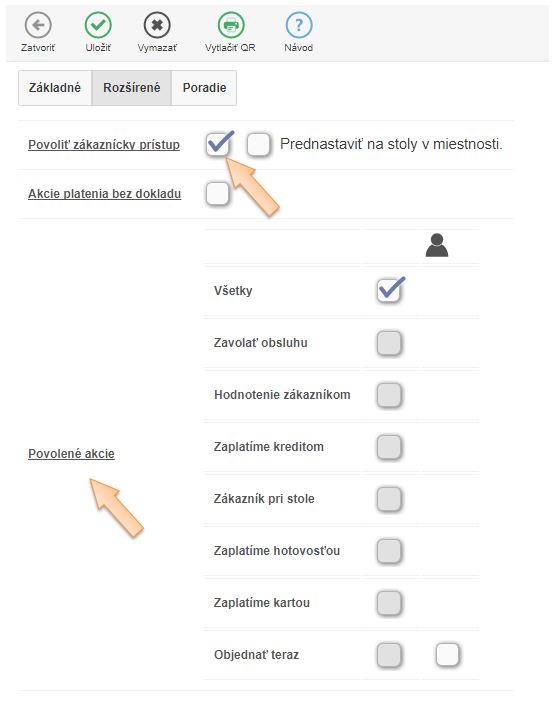Tick the Zavolať obsluhu checkbox
This screenshot has height=710, width=555.
[x=389, y=343]
